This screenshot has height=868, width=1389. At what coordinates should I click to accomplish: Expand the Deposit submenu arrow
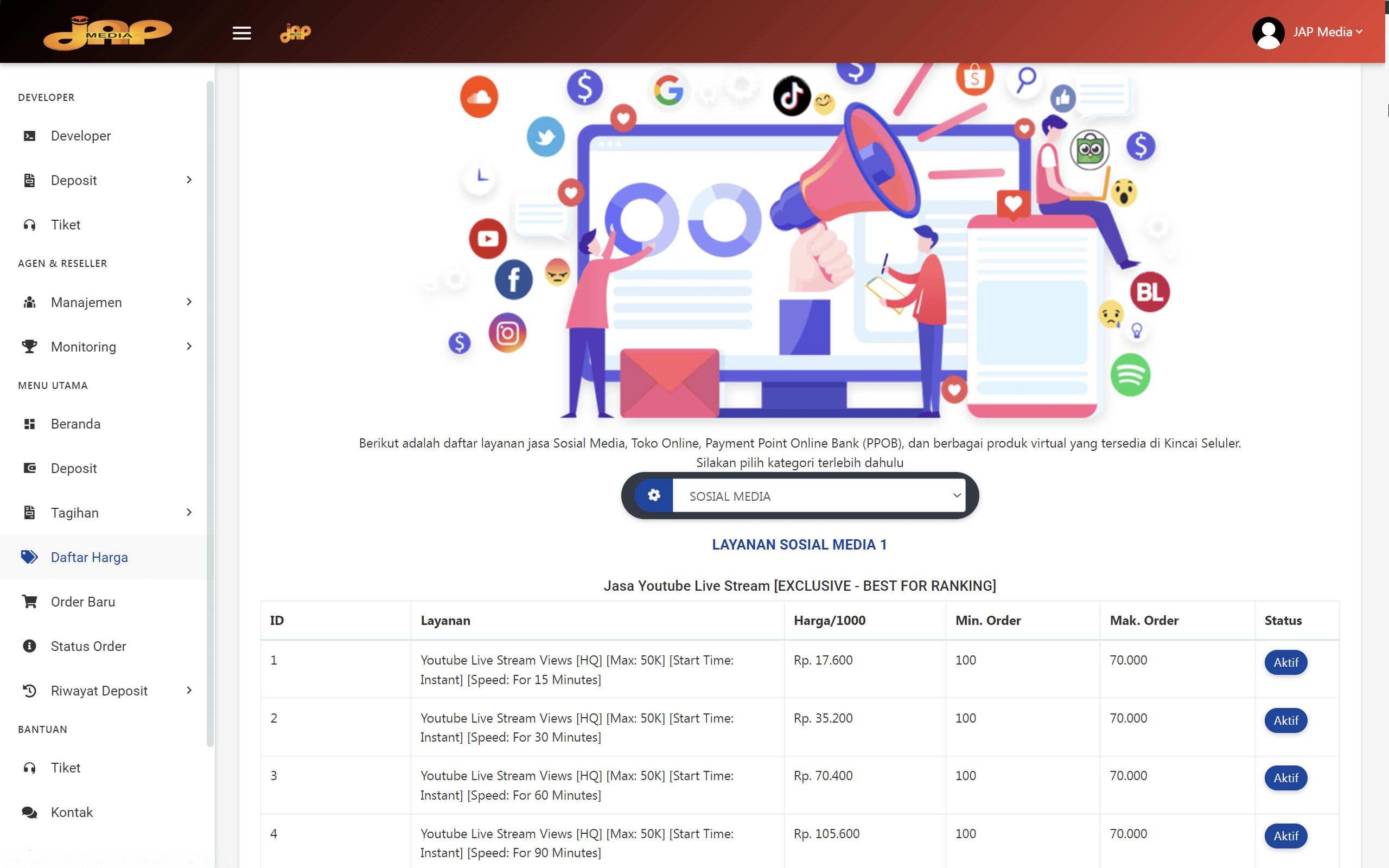189,180
